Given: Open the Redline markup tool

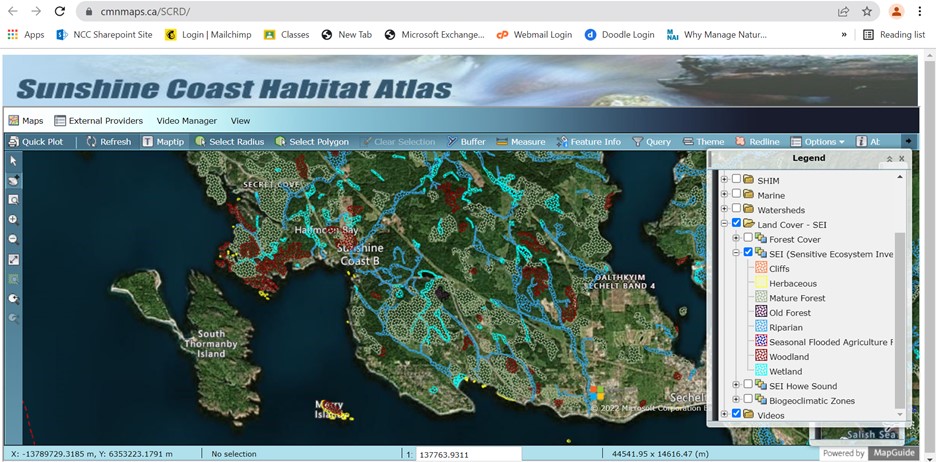Looking at the screenshot, I should [758, 141].
